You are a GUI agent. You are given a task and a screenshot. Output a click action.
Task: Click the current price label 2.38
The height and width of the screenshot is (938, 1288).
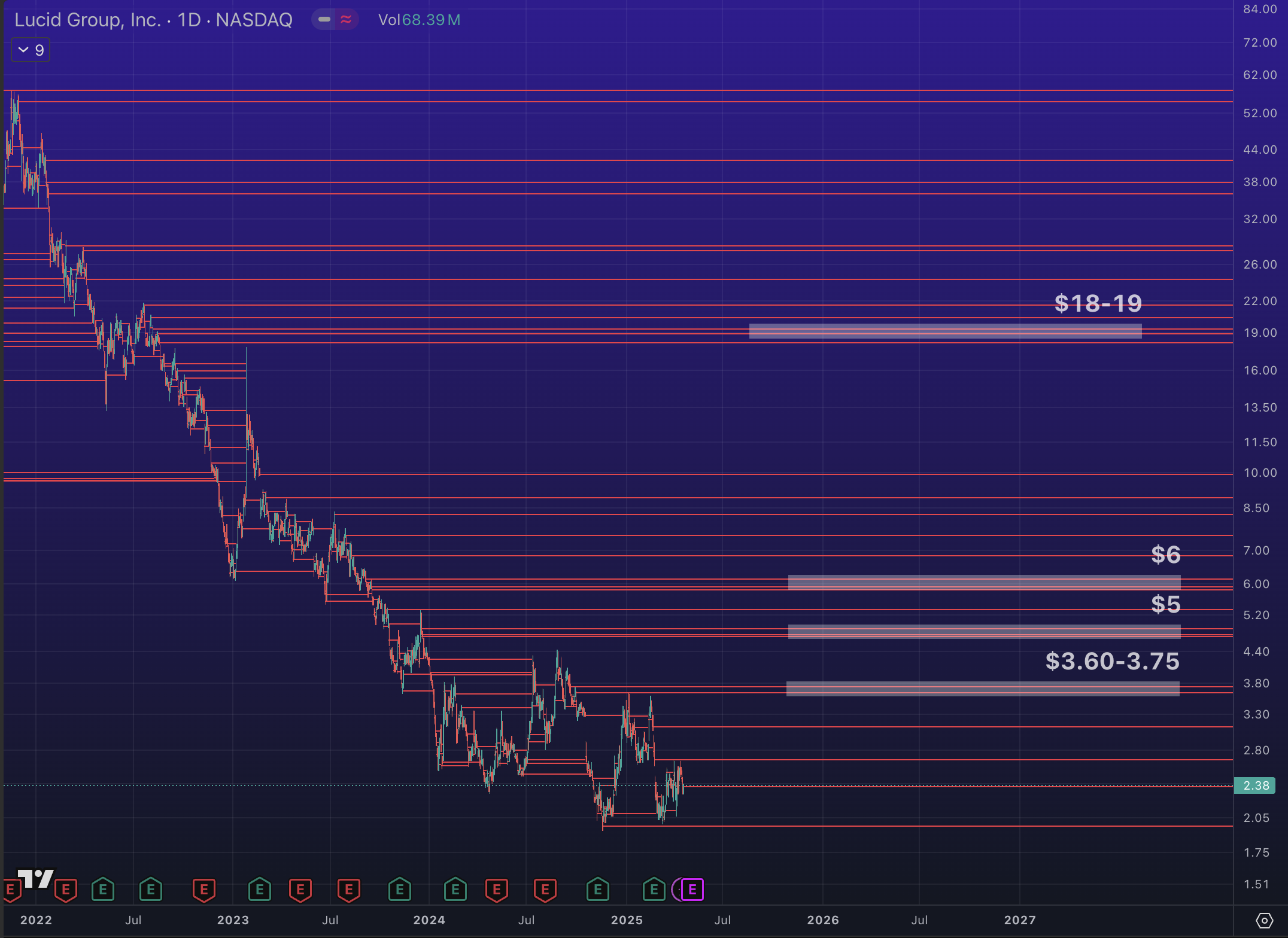1256,785
